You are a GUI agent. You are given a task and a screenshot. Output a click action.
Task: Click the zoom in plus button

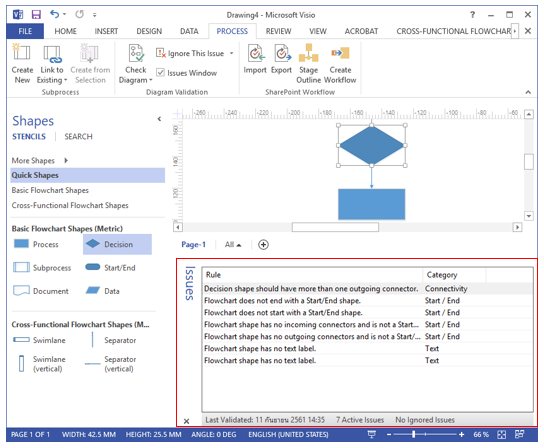coord(461,434)
